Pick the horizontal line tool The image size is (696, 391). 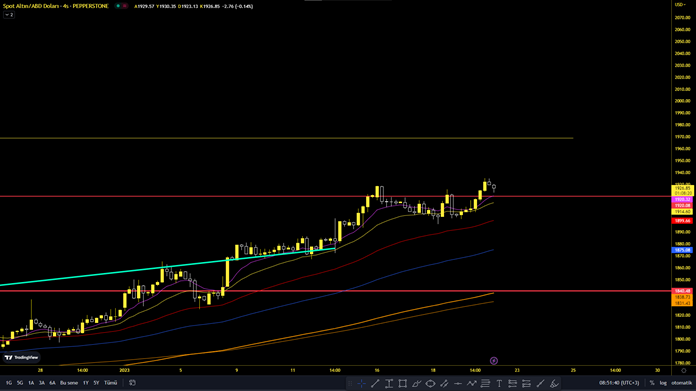point(458,383)
